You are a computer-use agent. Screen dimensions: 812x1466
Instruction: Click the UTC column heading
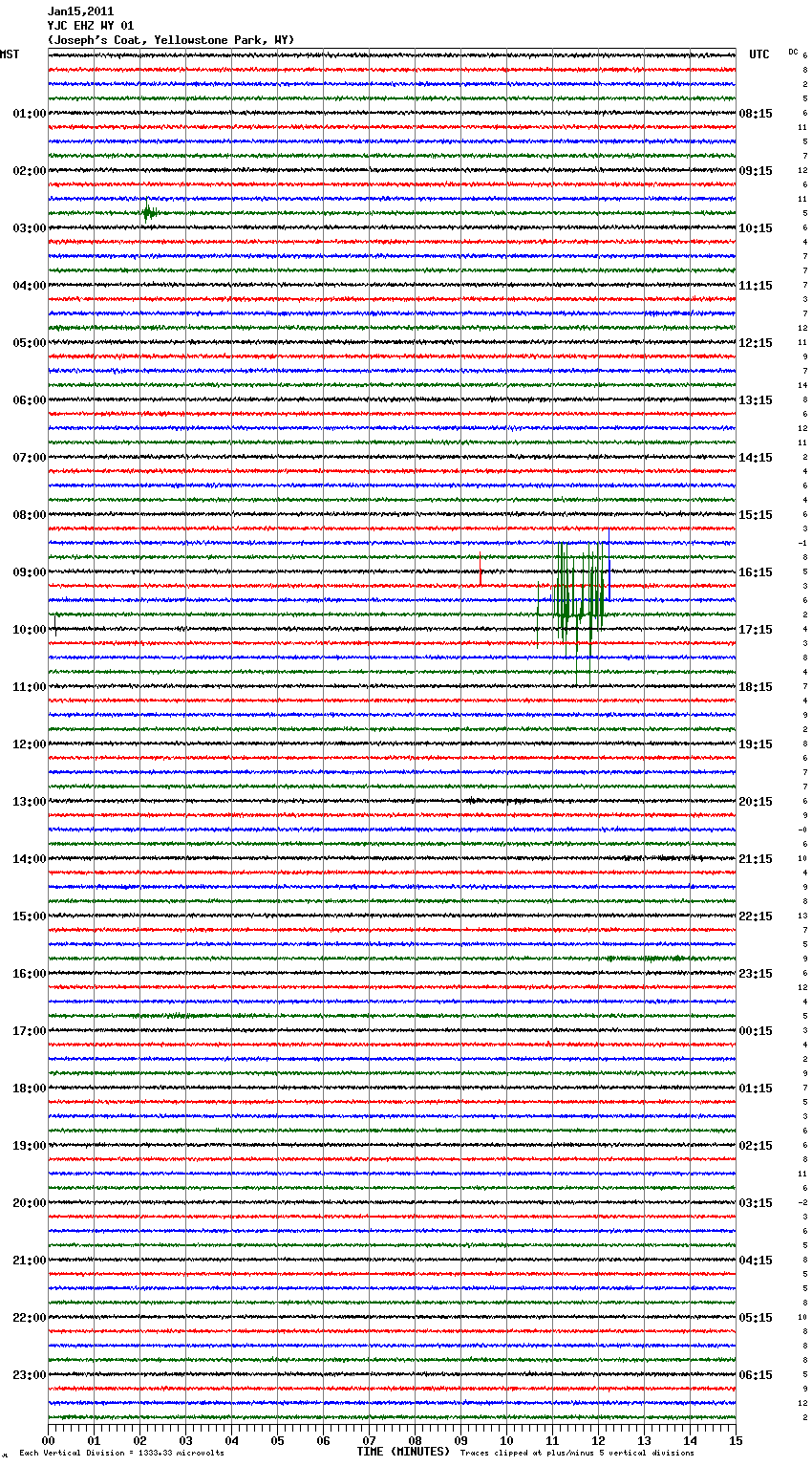pos(759,54)
